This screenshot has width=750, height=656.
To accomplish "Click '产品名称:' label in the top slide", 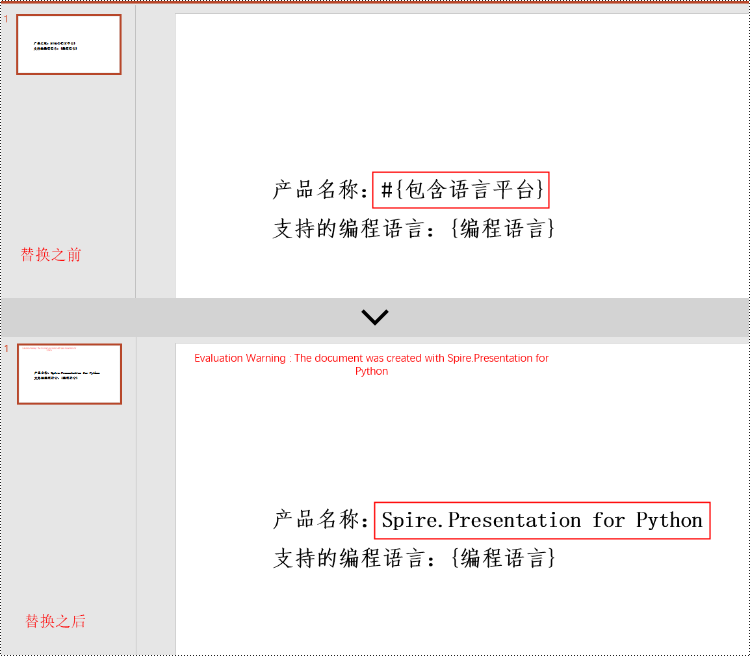I will pyautogui.click(x=320, y=190).
